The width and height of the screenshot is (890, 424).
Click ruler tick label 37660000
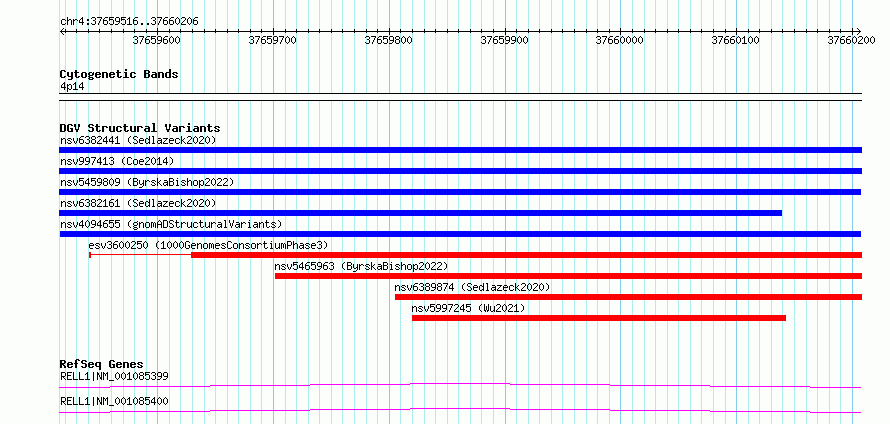click(x=620, y=40)
